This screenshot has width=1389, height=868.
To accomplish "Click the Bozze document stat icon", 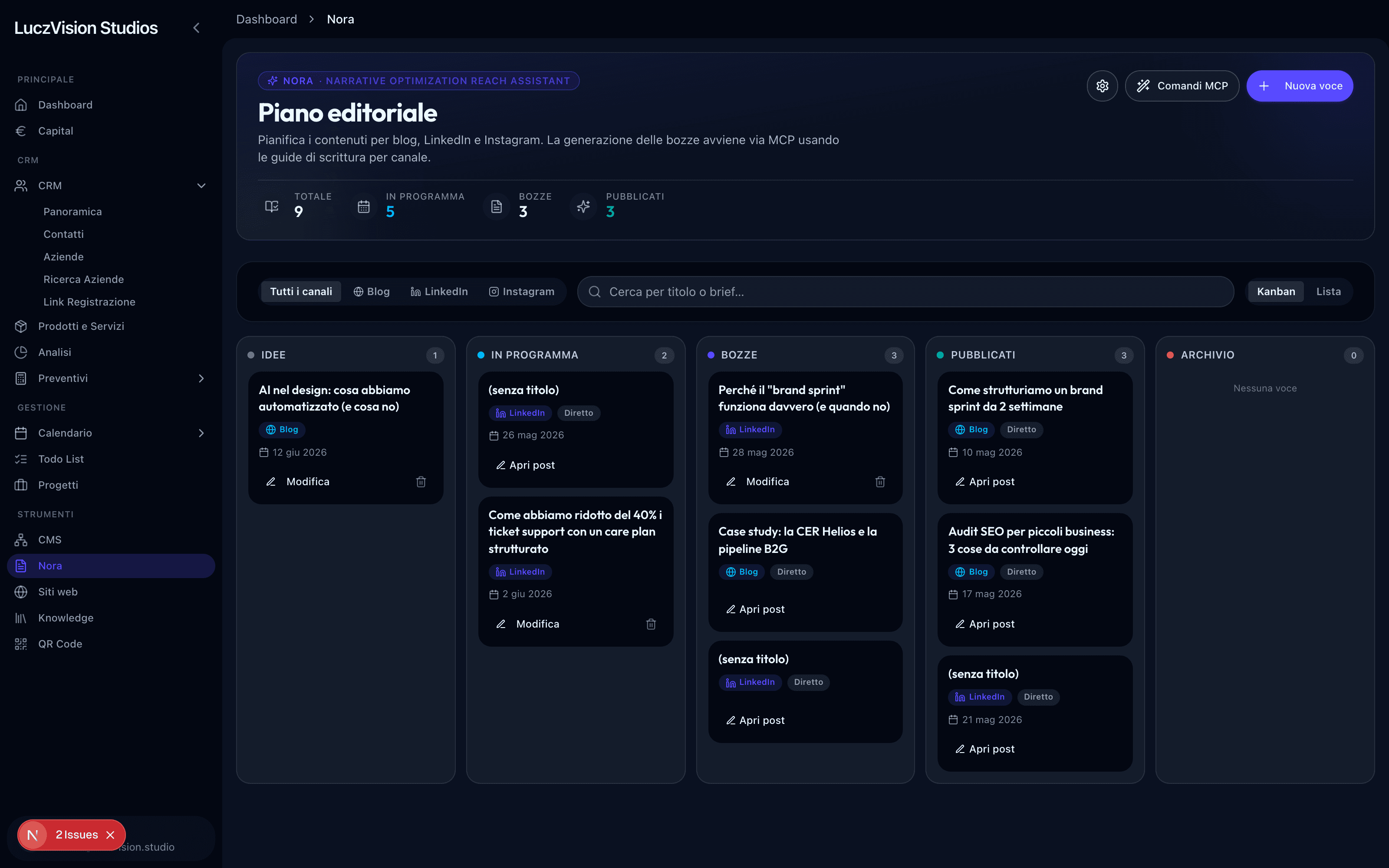I will point(497,206).
